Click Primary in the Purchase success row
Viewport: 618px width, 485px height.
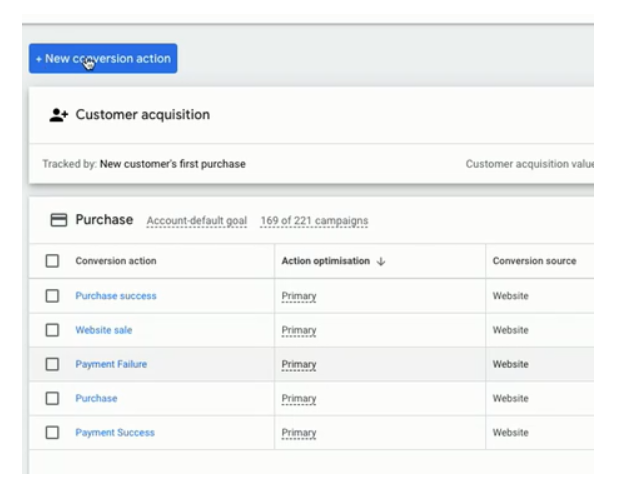pos(299,296)
